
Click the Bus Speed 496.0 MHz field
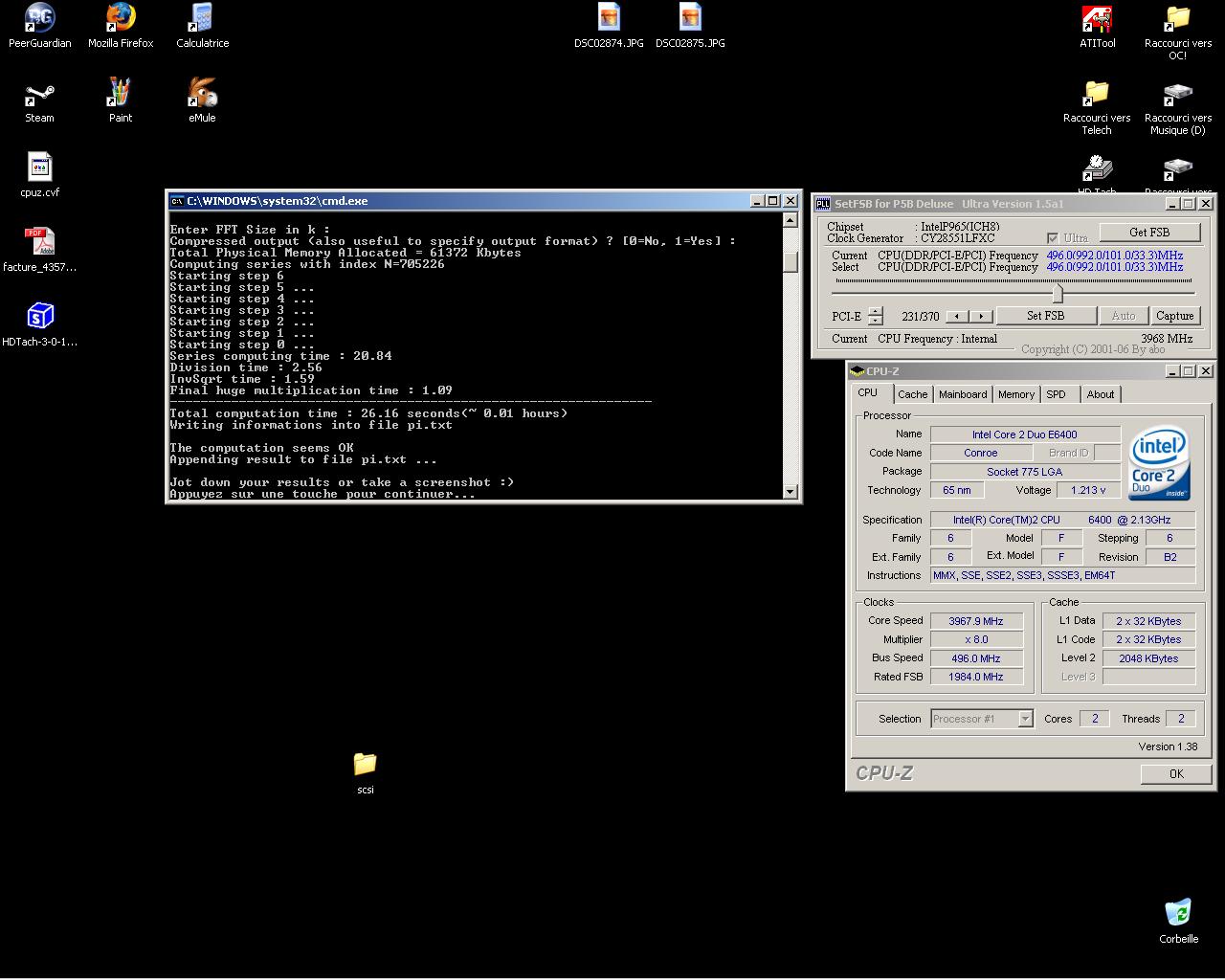click(976, 658)
